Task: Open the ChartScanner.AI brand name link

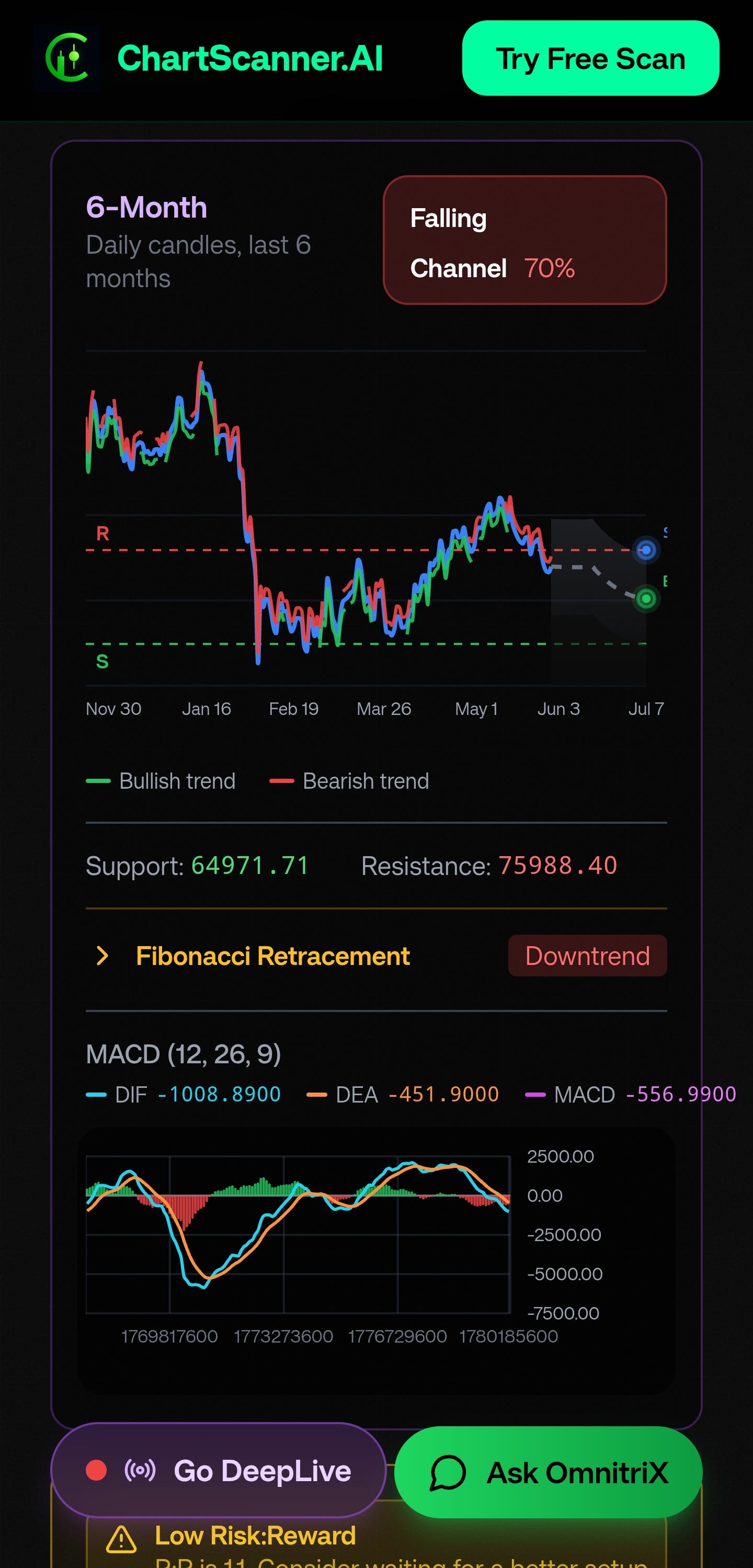Action: (x=249, y=59)
